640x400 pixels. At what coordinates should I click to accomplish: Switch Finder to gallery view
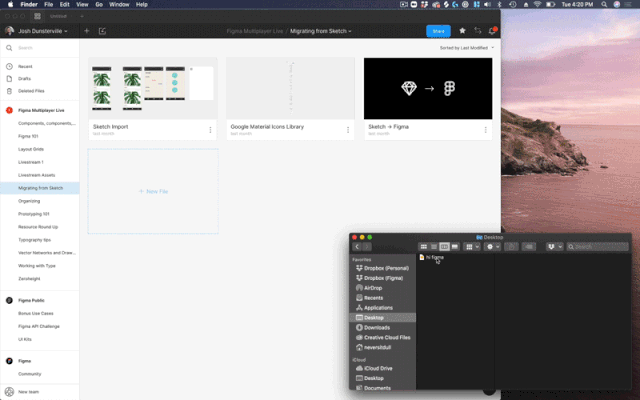coord(454,247)
